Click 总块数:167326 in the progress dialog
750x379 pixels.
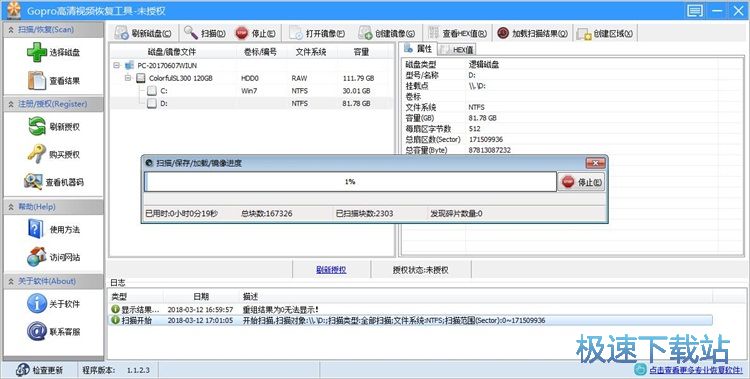tap(267, 213)
